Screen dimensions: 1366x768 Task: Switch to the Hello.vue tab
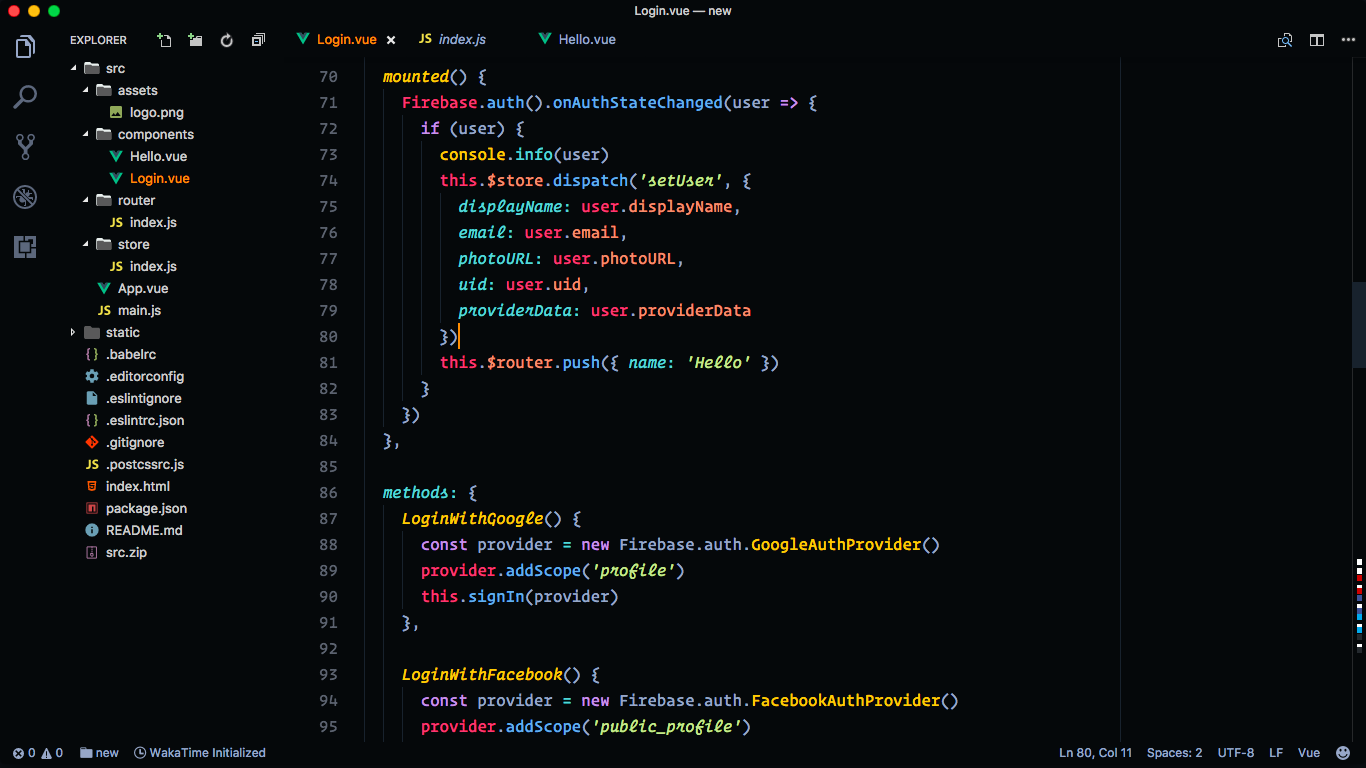tap(587, 40)
